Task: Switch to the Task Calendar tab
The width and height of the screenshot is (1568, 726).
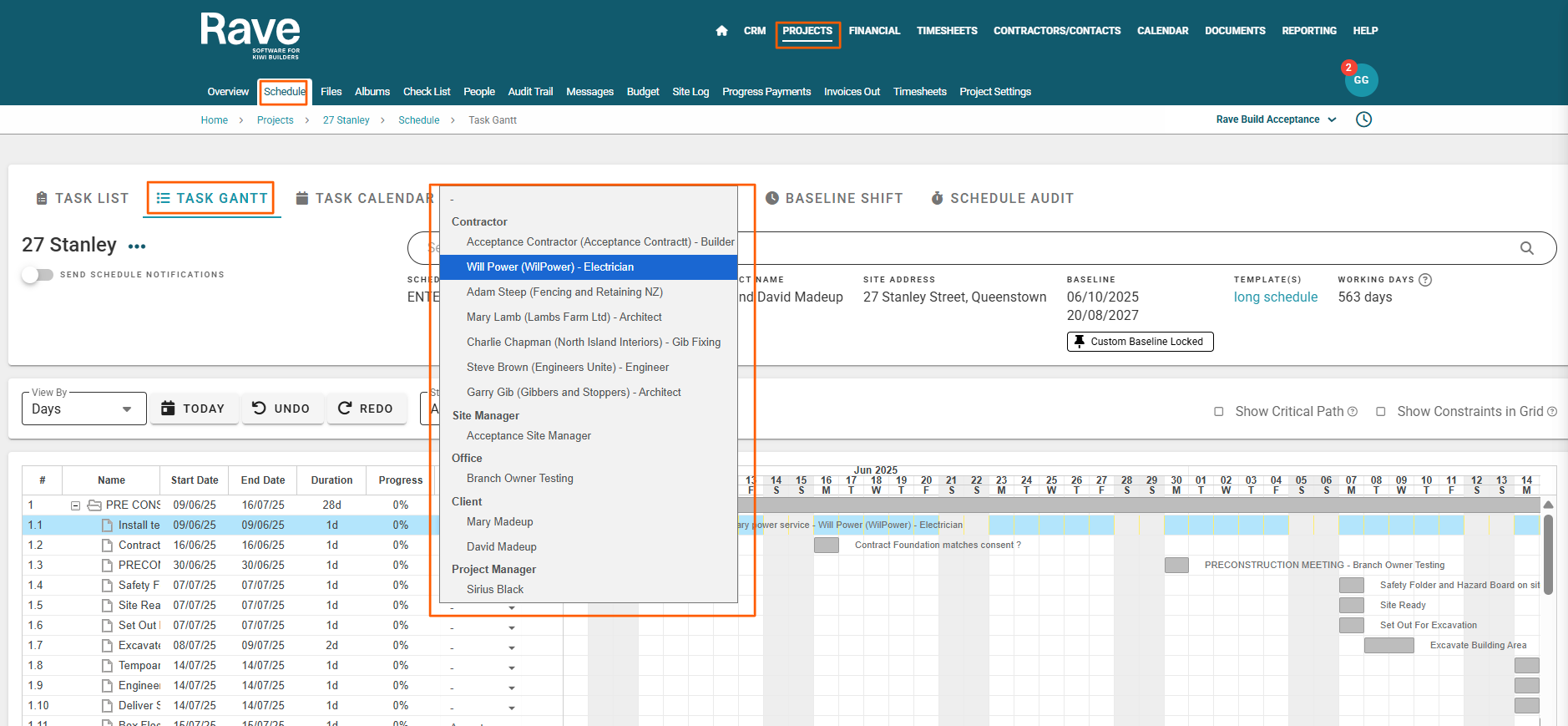Action: (365, 198)
